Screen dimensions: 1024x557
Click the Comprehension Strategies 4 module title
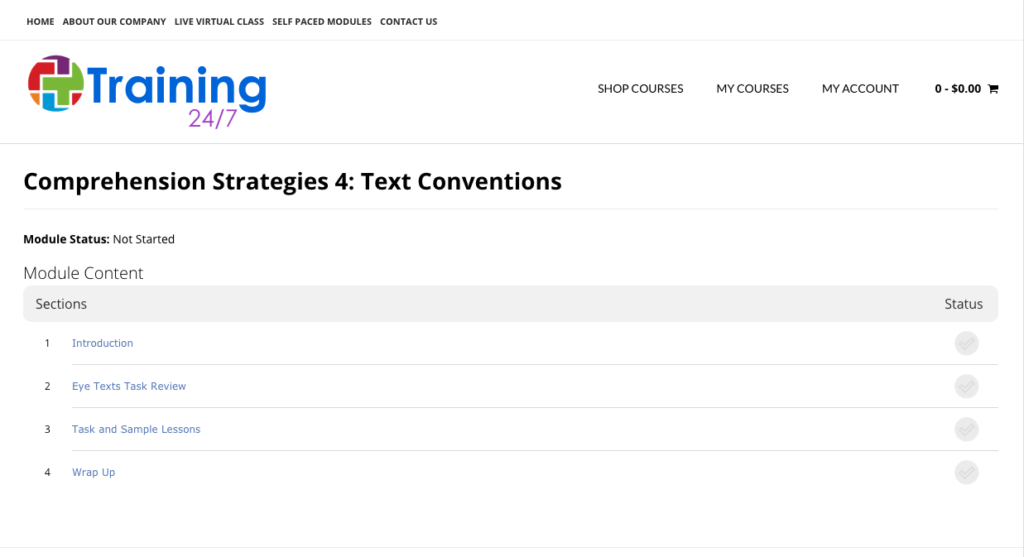tap(292, 181)
